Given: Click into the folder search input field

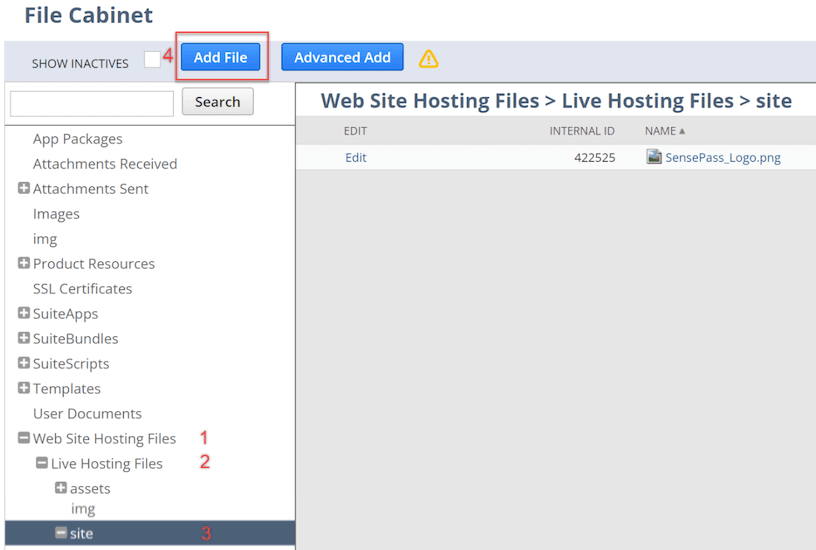Looking at the screenshot, I should click(92, 104).
